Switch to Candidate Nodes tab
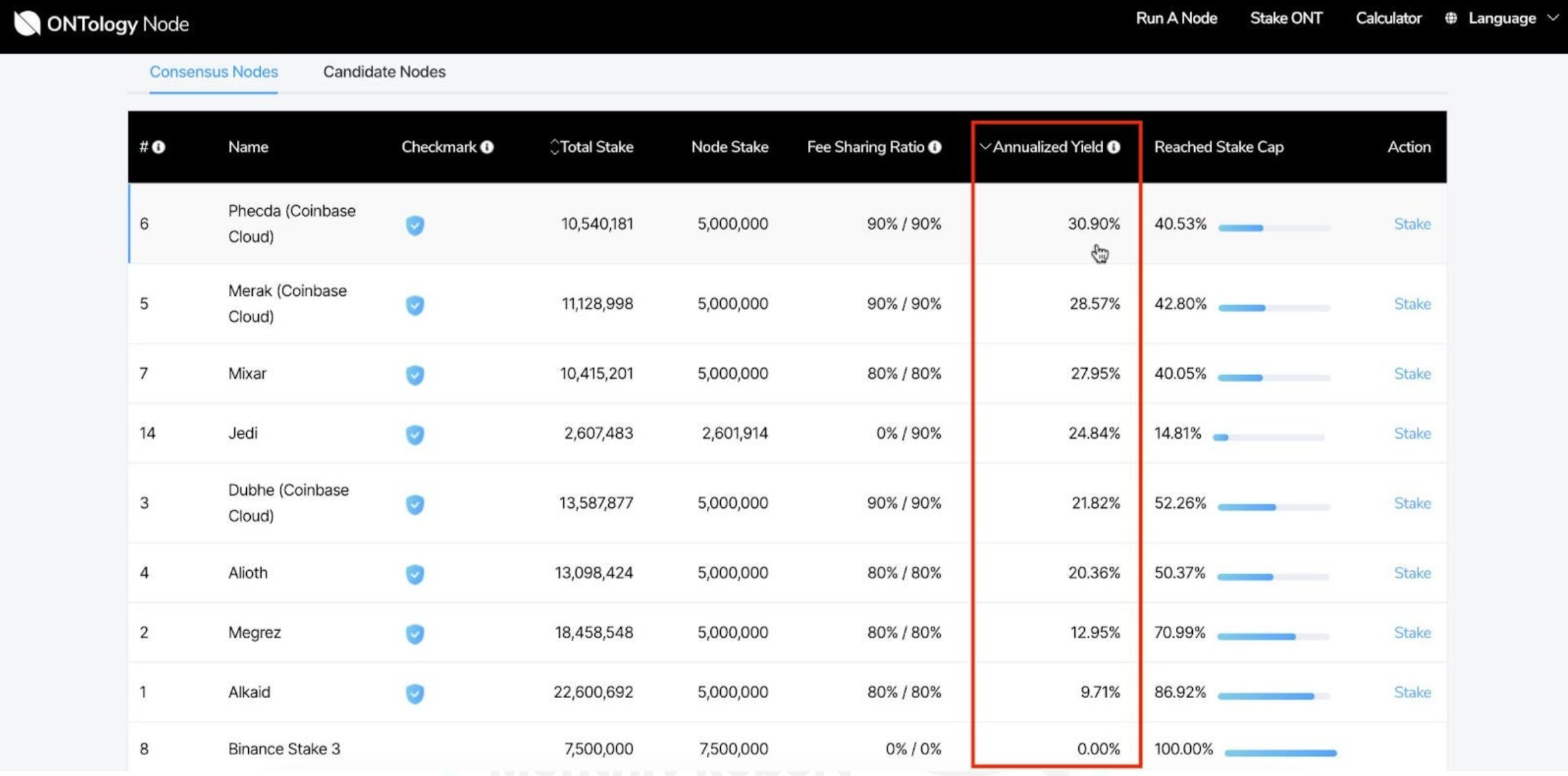Image resolution: width=1568 pixels, height=776 pixels. [384, 71]
